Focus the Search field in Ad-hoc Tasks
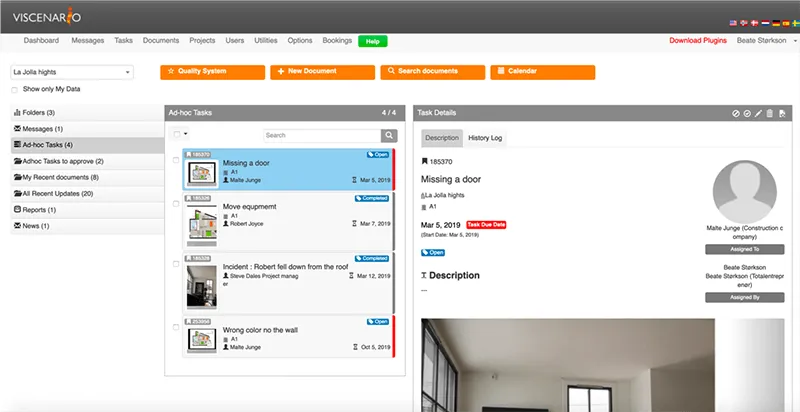This screenshot has width=800, height=412. pyautogui.click(x=322, y=136)
